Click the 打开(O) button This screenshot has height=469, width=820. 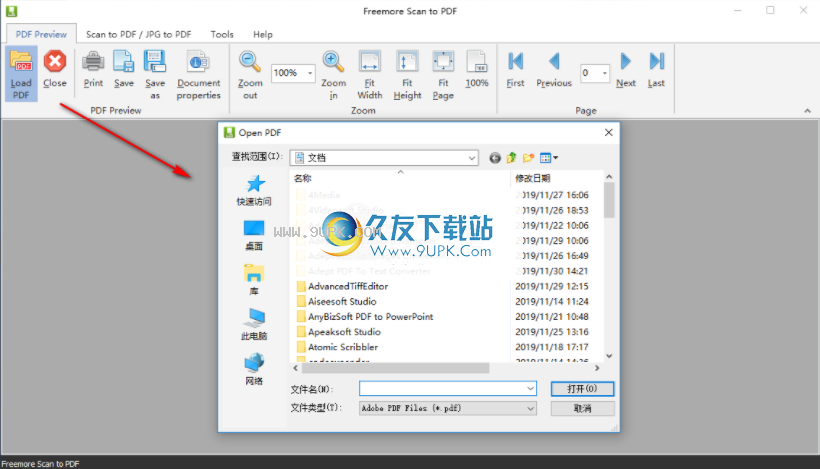pos(582,388)
